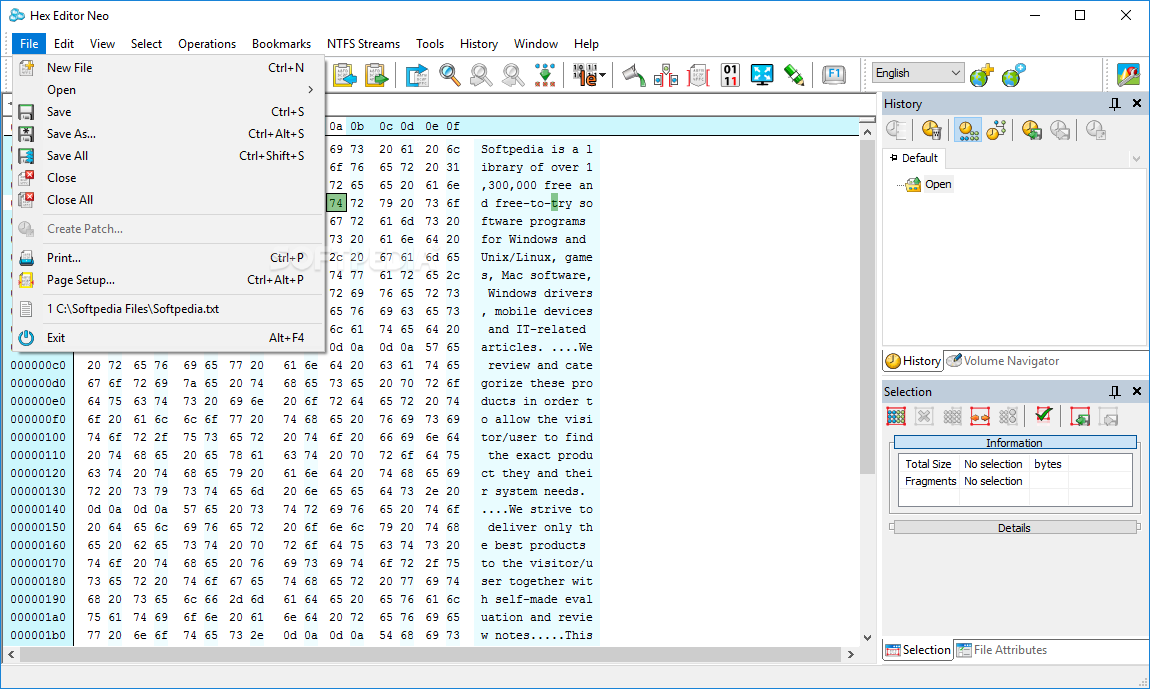Image resolution: width=1150 pixels, height=689 pixels.
Task: Click the clipboard with blue arrow icon
Action: tap(344, 75)
